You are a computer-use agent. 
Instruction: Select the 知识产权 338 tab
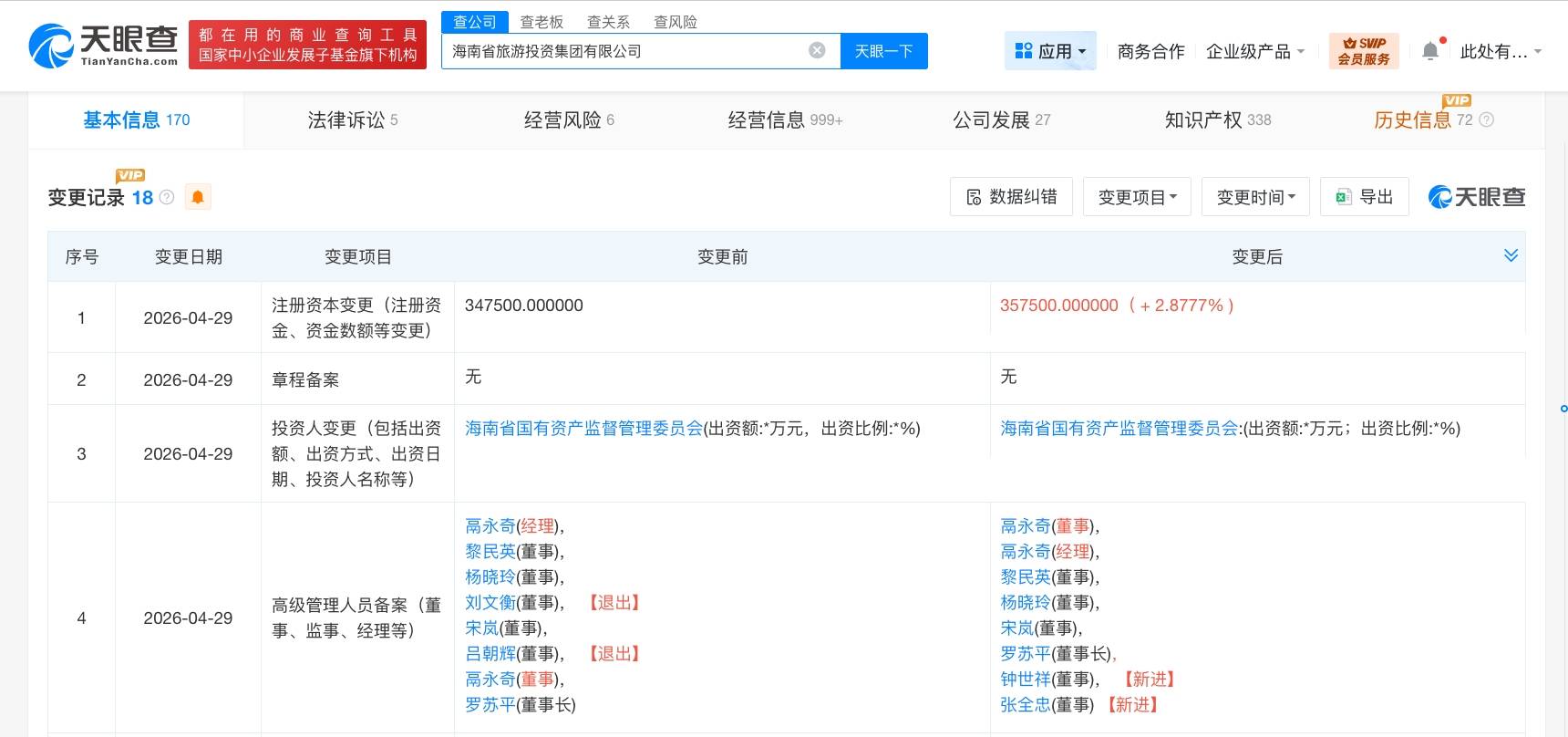(1217, 119)
